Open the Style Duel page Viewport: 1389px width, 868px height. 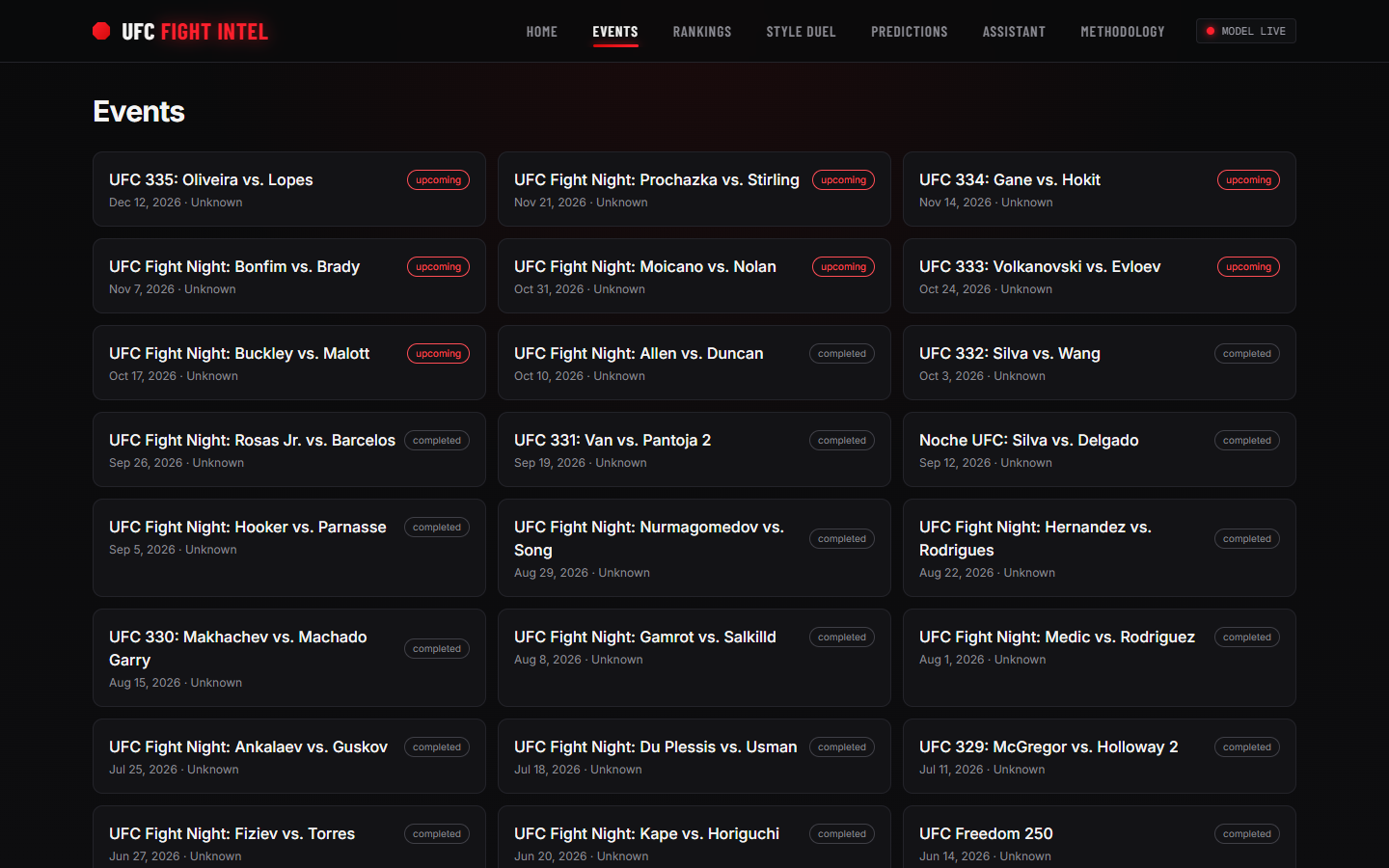[802, 32]
